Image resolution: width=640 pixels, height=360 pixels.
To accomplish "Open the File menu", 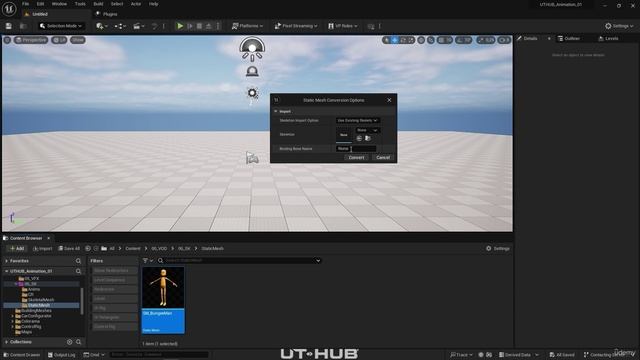I will click(25, 4).
